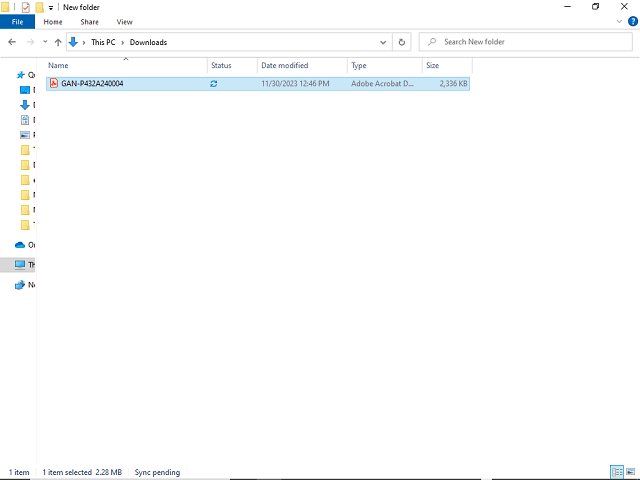
Task: Go back with the Back arrow
Action: [x=12, y=42]
